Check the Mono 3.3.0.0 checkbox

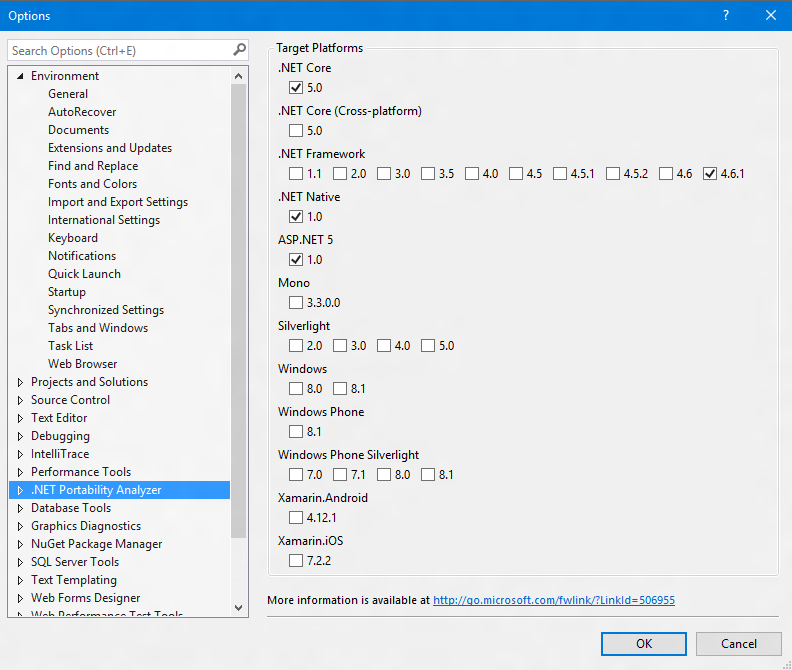[296, 303]
